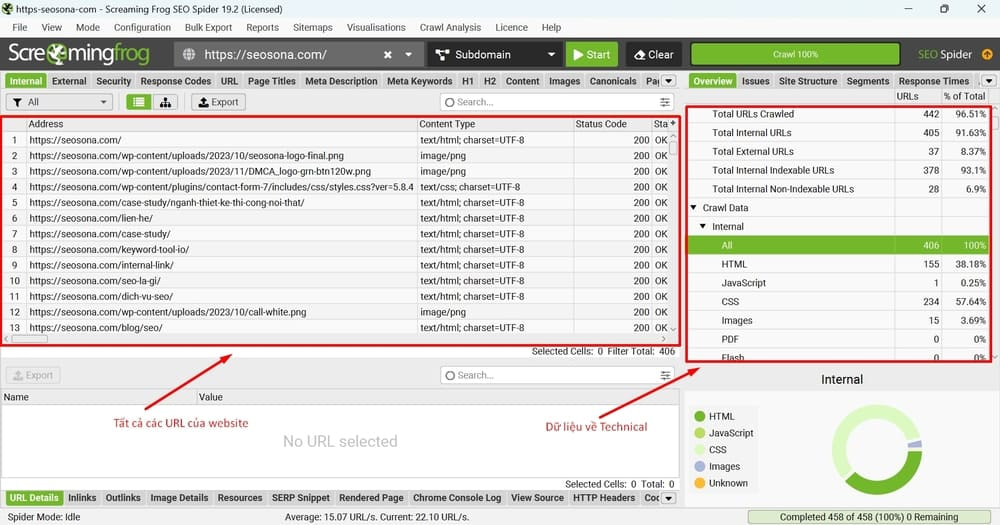This screenshot has width=1000, height=525.
Task: Open lower search filter options icon
Action: [665, 375]
